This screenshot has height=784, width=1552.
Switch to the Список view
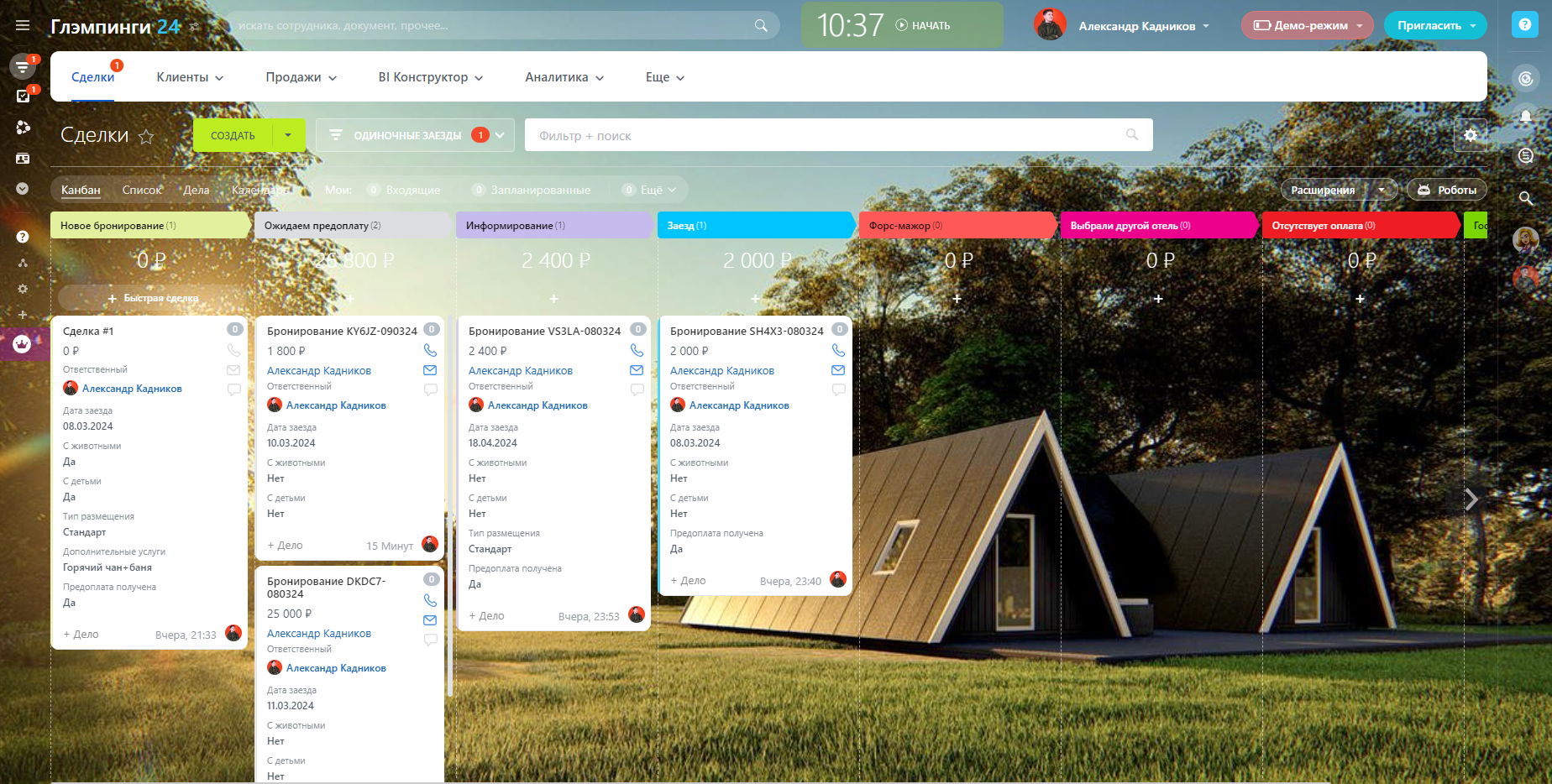pos(142,190)
